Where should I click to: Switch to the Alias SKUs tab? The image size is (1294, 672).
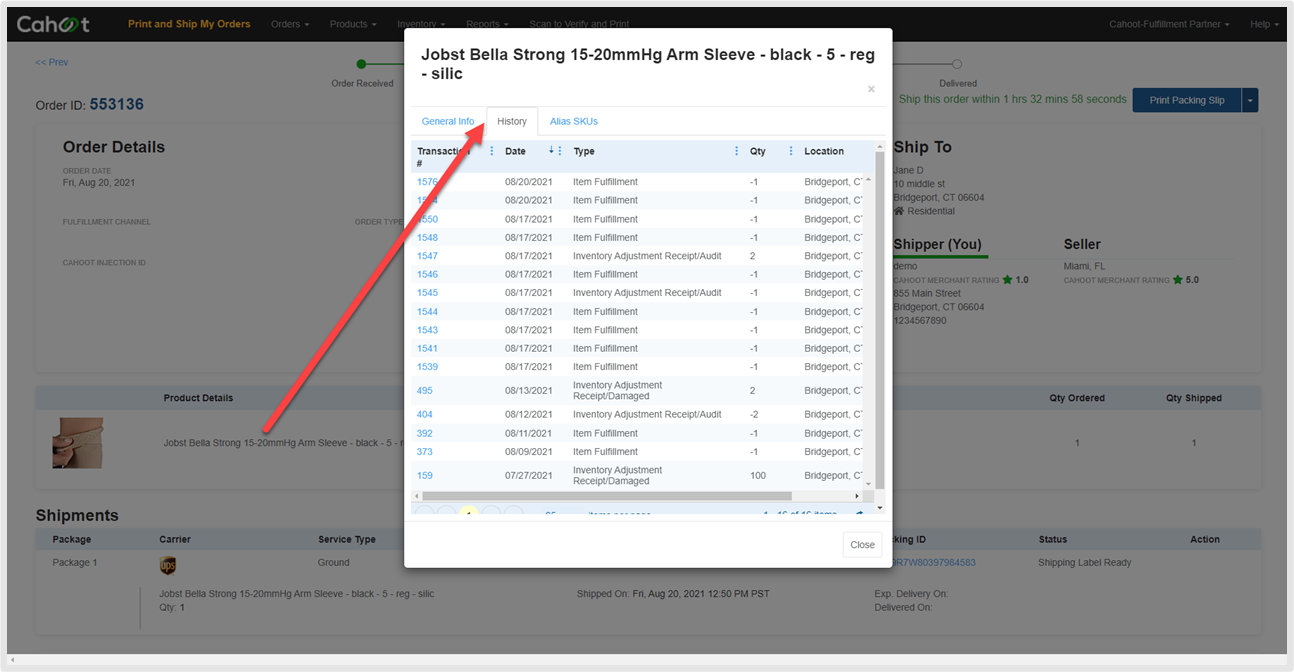[574, 121]
